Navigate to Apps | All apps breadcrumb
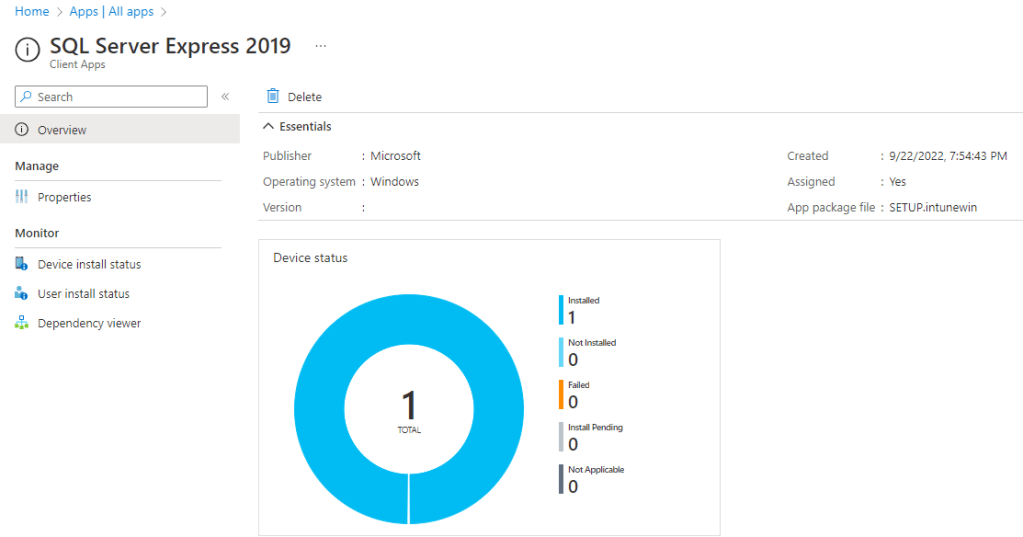Viewport: 1023px width, 537px height. (111, 12)
